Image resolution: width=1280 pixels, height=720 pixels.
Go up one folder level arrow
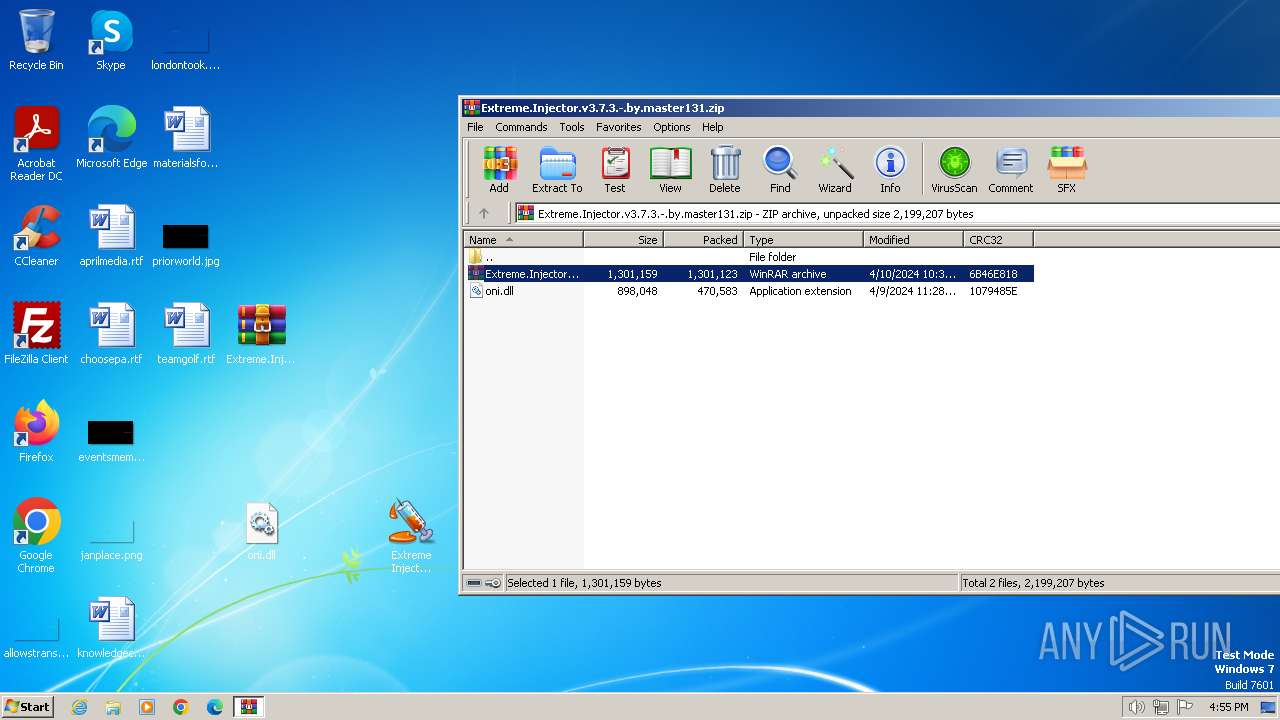[484, 213]
